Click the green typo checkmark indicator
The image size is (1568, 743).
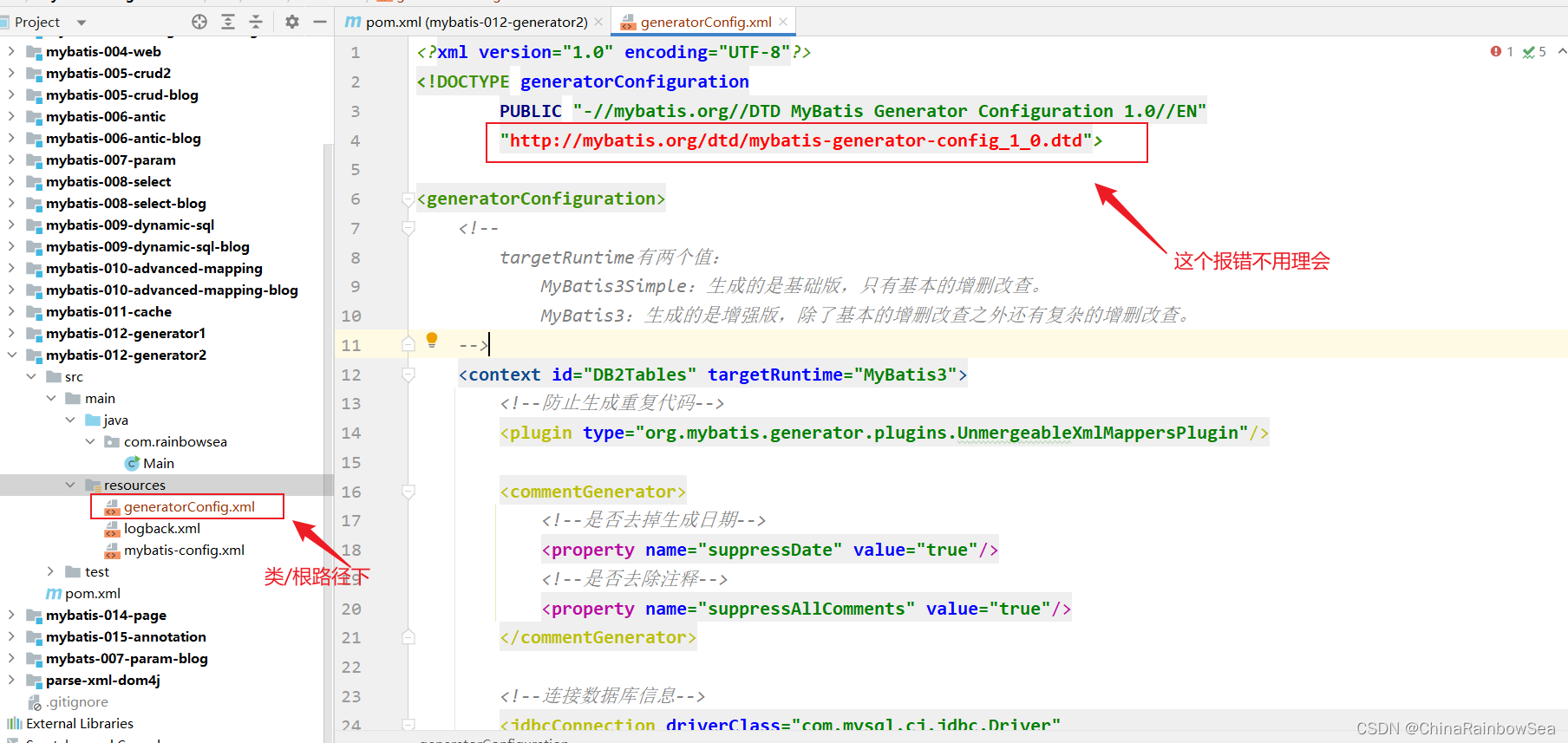pyautogui.click(x=1533, y=52)
